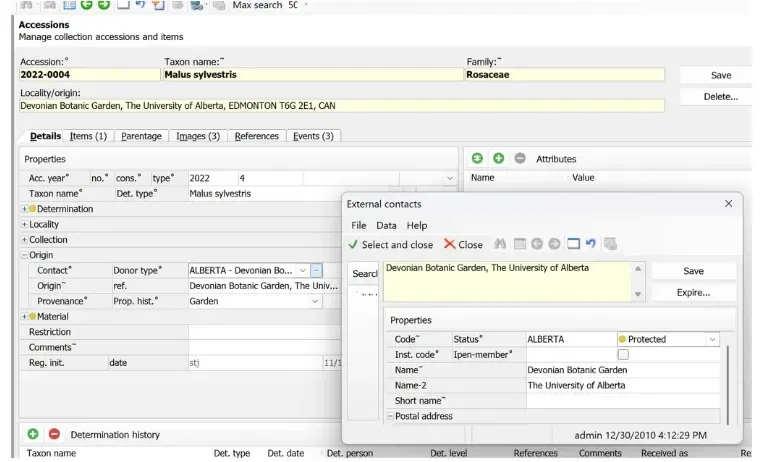Click the Expire... button
The image size is (762, 462).
(693, 292)
